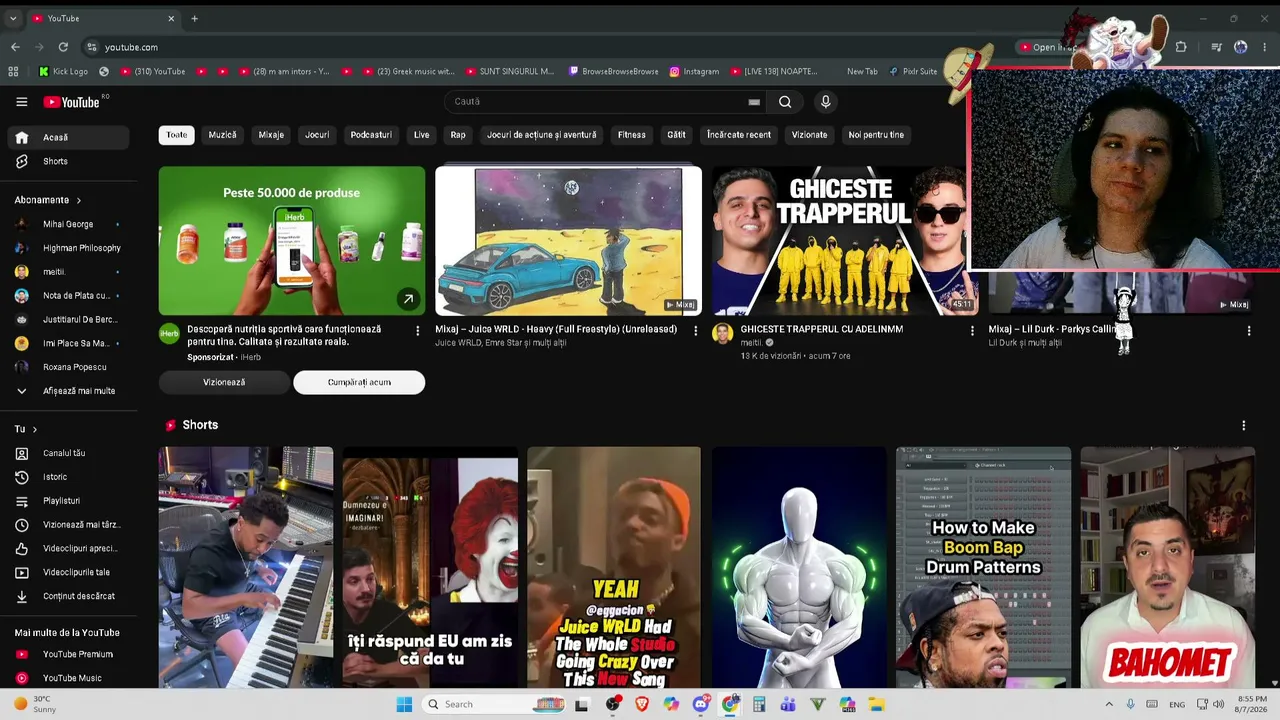Open YouTube Music from sidebar
Image resolution: width=1280 pixels, height=720 pixels.
click(68, 678)
